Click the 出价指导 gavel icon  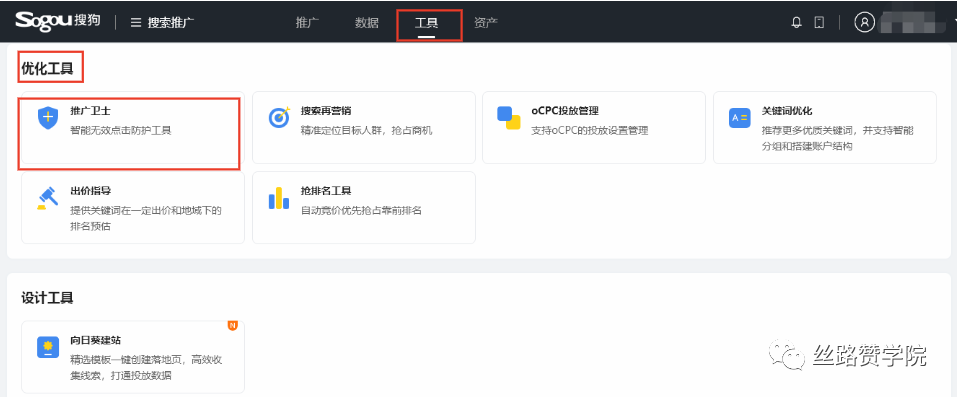click(x=47, y=198)
